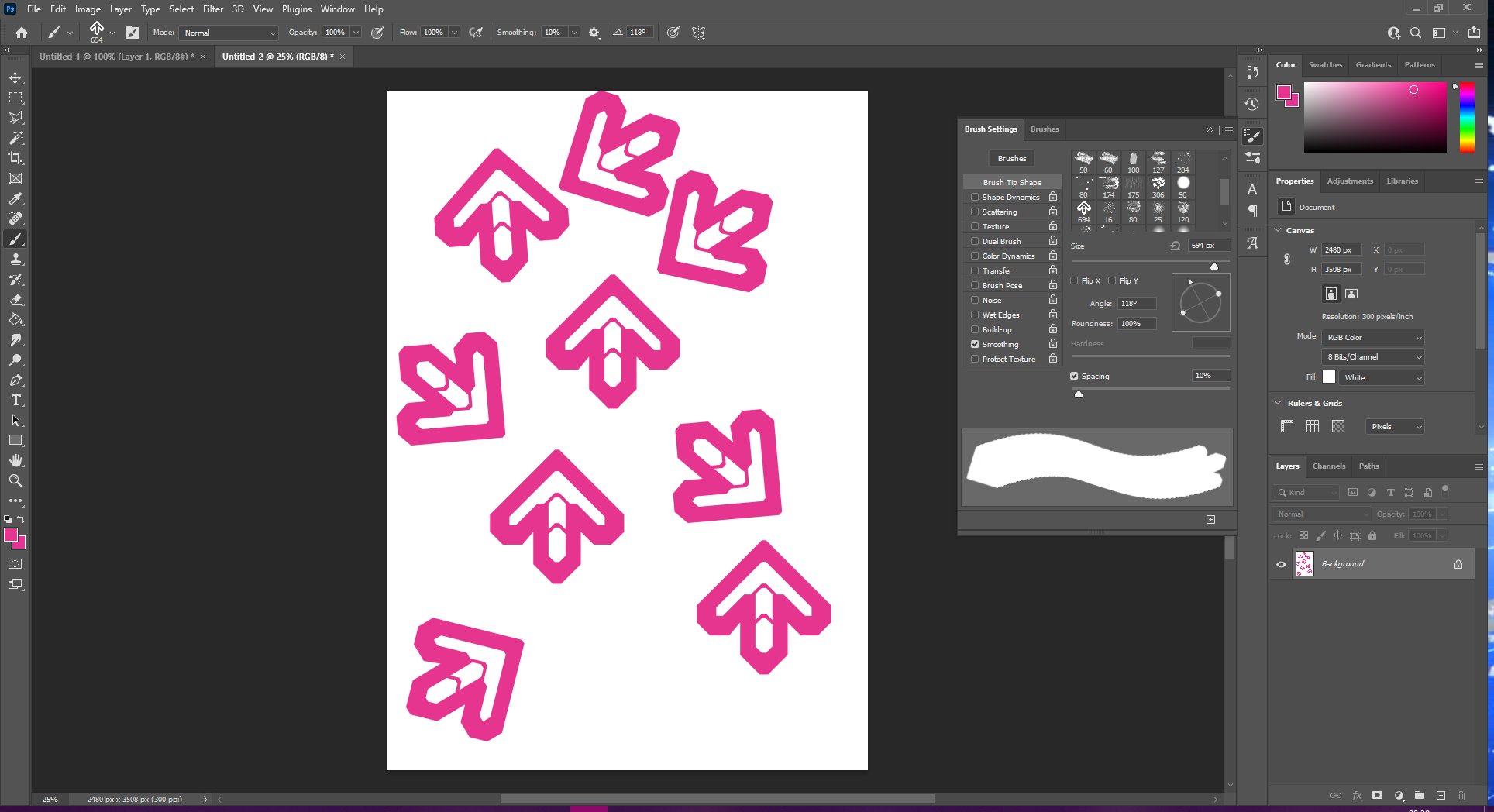Image resolution: width=1494 pixels, height=812 pixels.
Task: Hide the Background layer visibility
Action: (1281, 564)
